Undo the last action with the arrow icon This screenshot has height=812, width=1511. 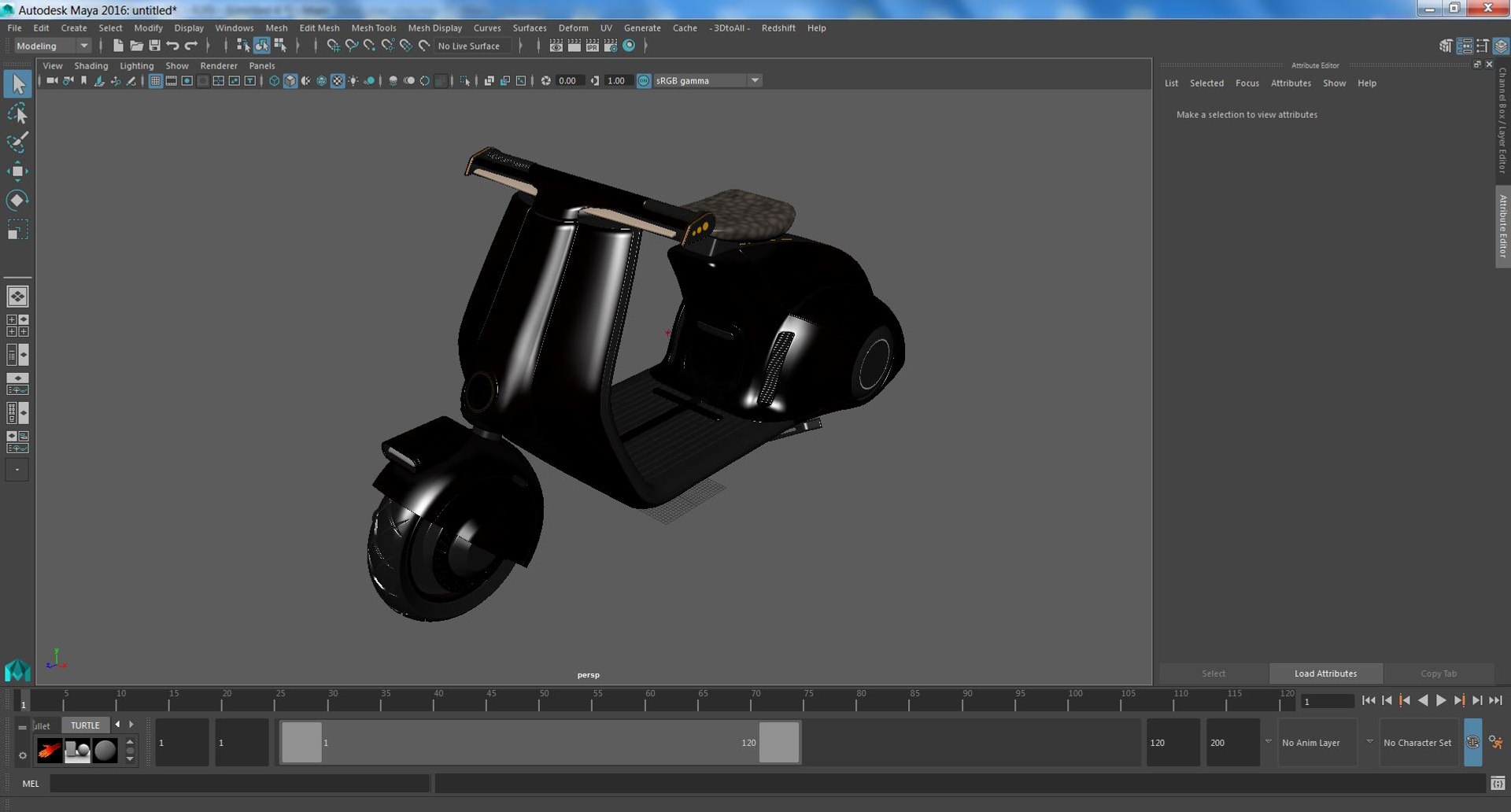172,46
